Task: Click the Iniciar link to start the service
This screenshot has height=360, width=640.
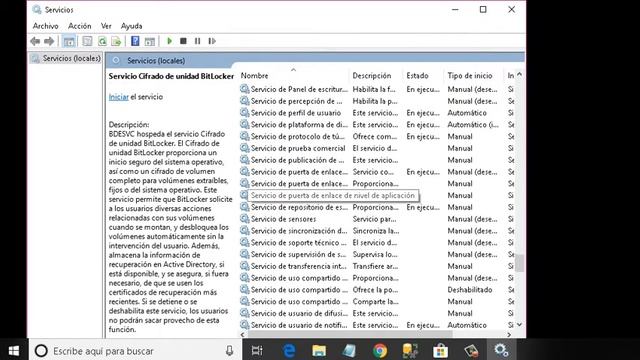Action: click(x=118, y=97)
